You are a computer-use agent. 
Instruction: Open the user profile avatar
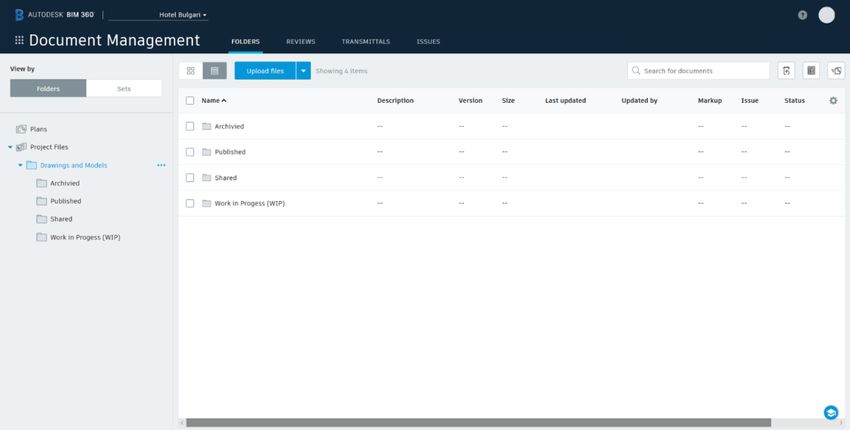(x=826, y=15)
